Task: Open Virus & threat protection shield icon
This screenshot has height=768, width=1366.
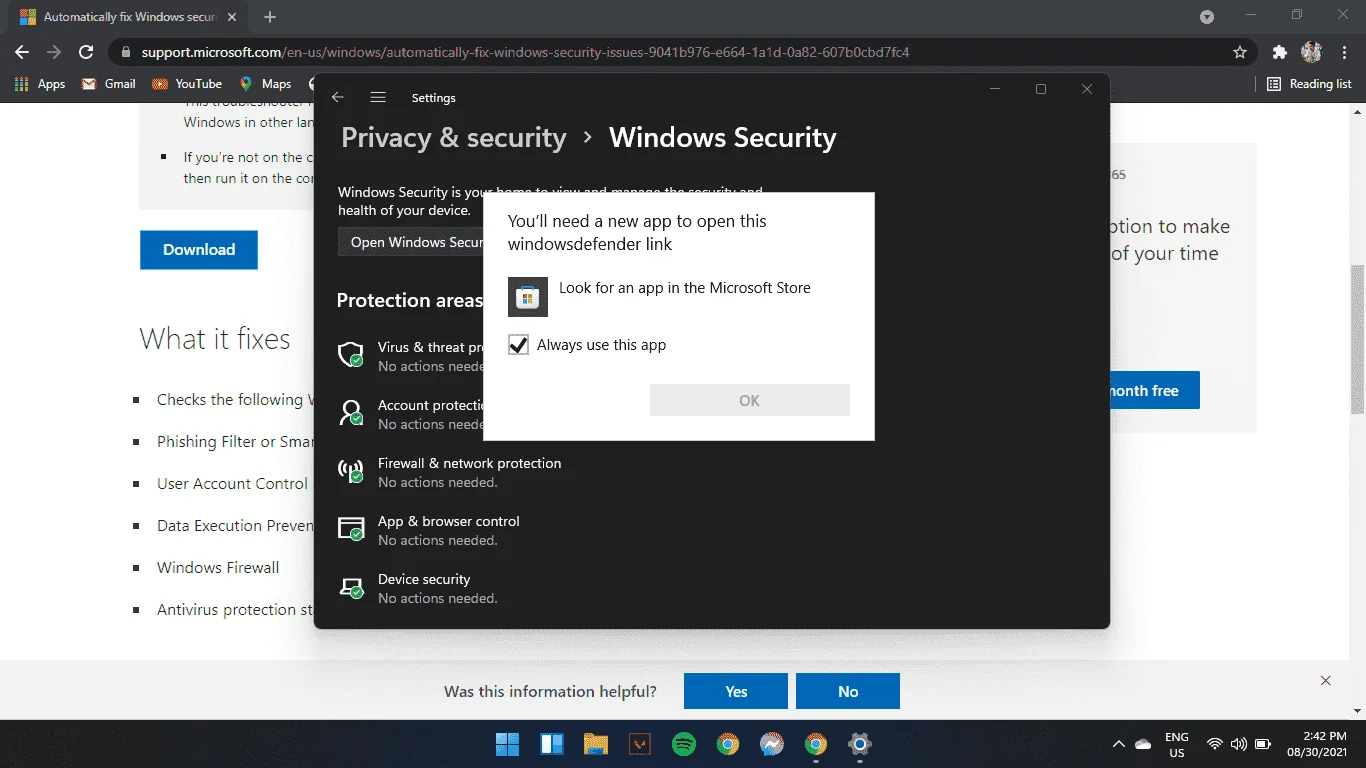Action: (351, 354)
